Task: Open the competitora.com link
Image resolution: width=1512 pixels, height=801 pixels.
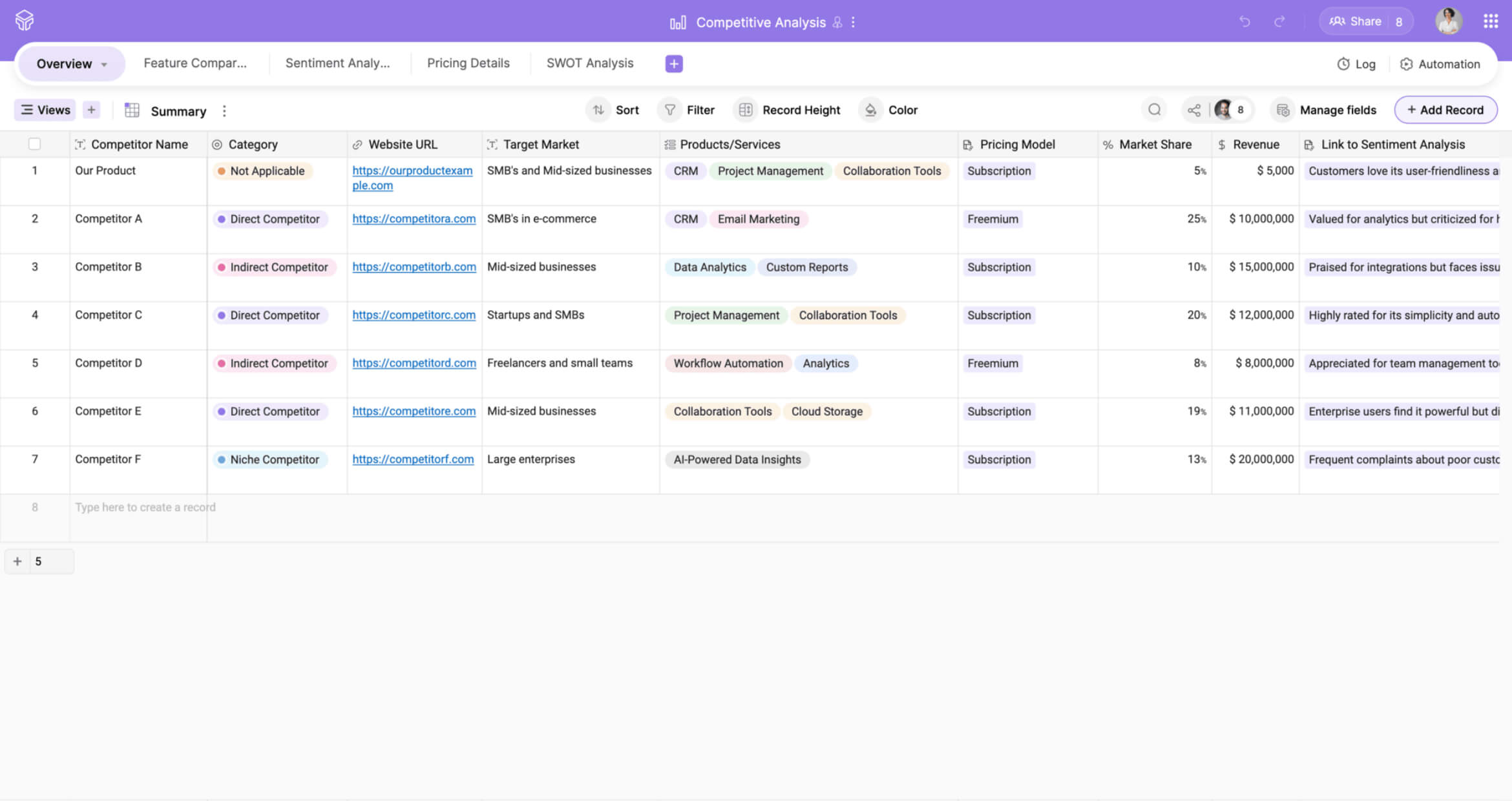Action: coord(414,219)
